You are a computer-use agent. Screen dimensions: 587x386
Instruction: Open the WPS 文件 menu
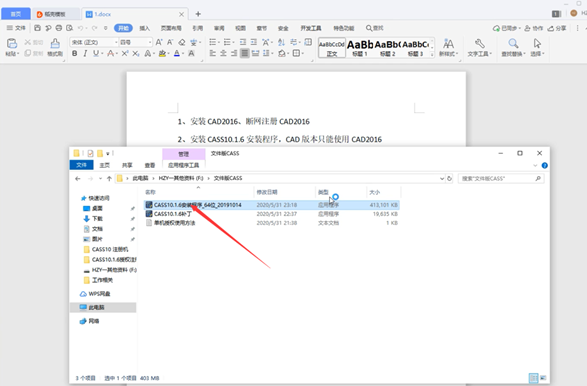16,28
